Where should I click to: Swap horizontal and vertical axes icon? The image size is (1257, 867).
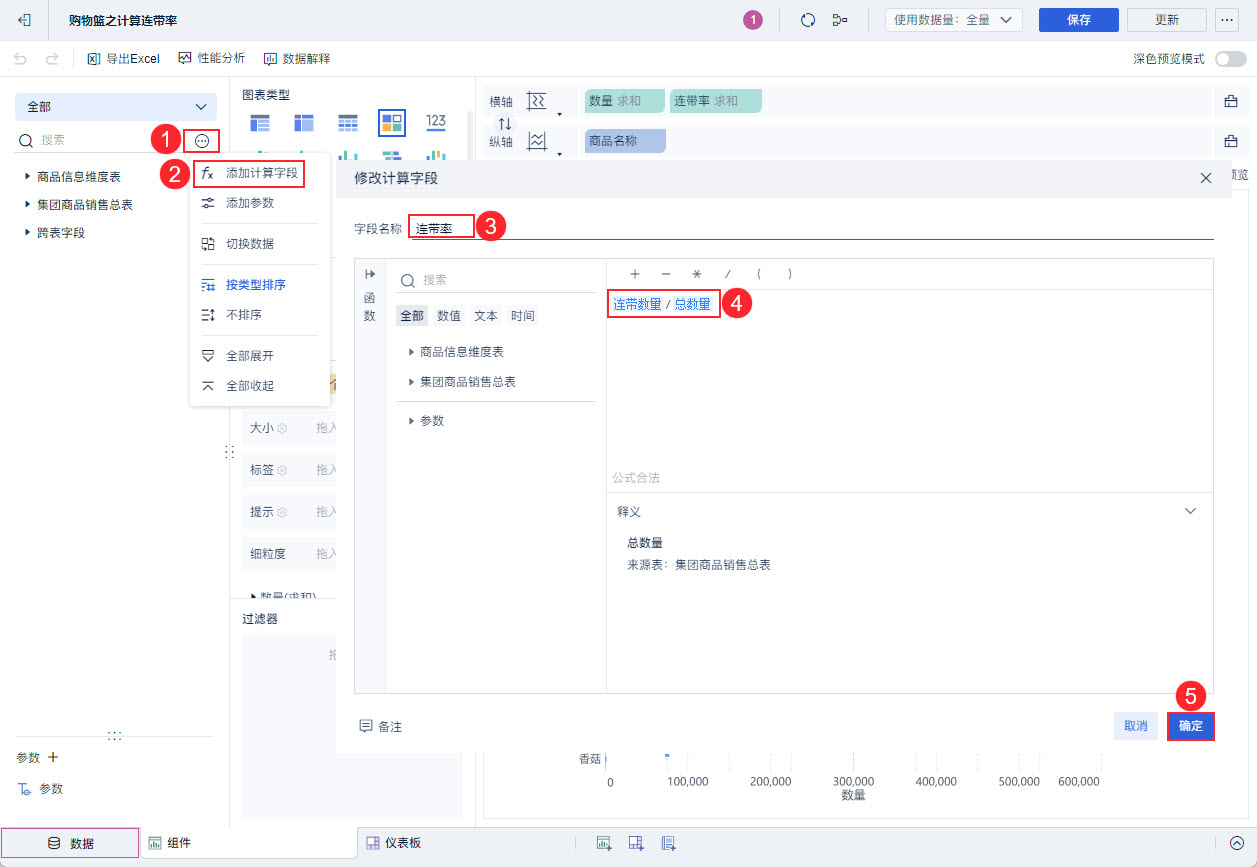(x=505, y=123)
